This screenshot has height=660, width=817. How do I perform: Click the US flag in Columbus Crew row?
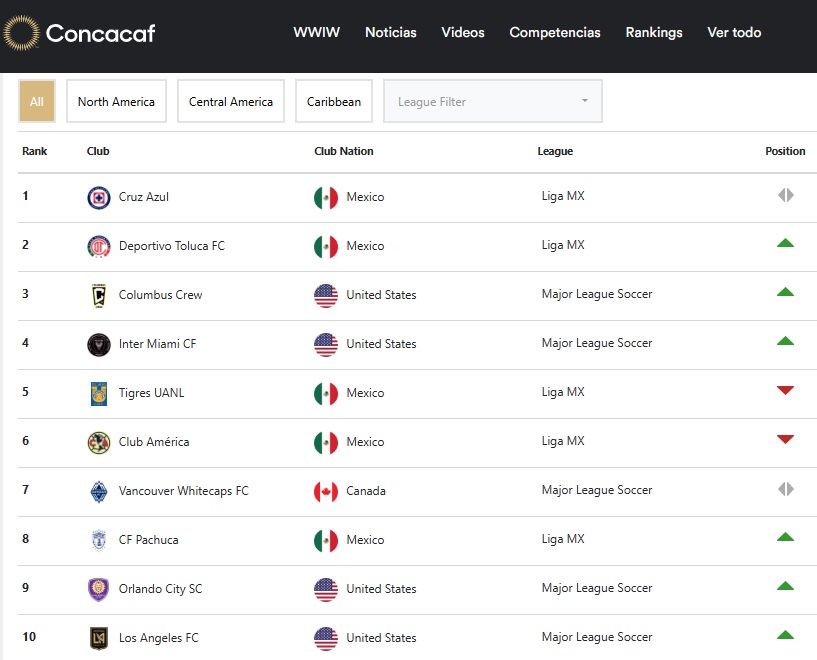click(326, 296)
